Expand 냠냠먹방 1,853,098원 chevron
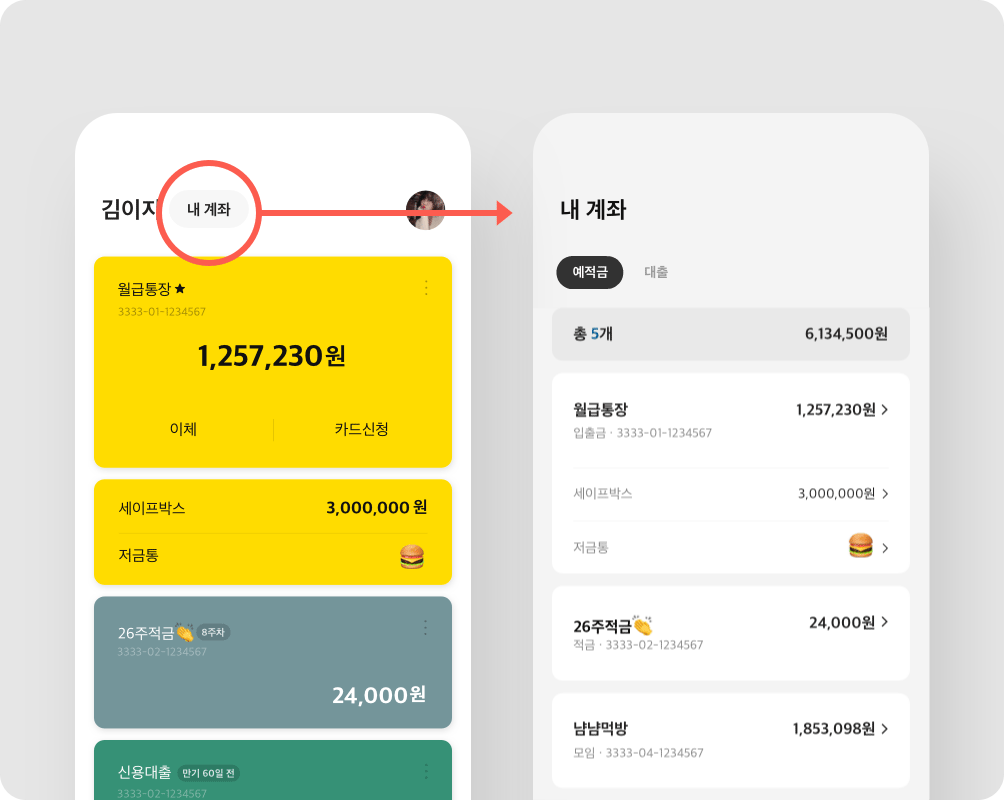 tap(885, 728)
